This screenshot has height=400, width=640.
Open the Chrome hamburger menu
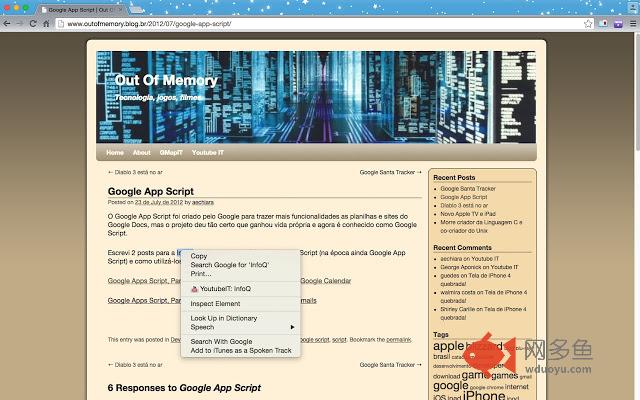pos(633,24)
